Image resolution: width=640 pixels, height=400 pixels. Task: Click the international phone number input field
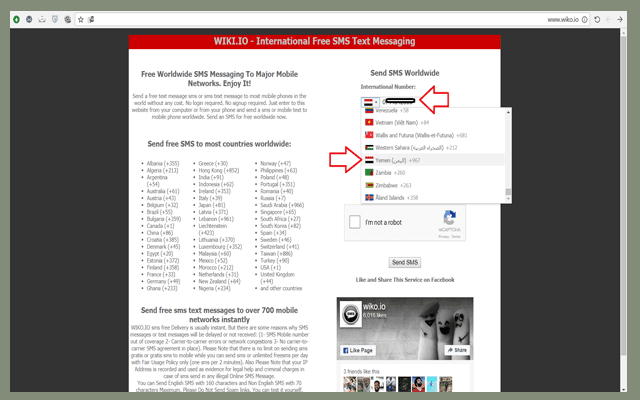(400, 102)
